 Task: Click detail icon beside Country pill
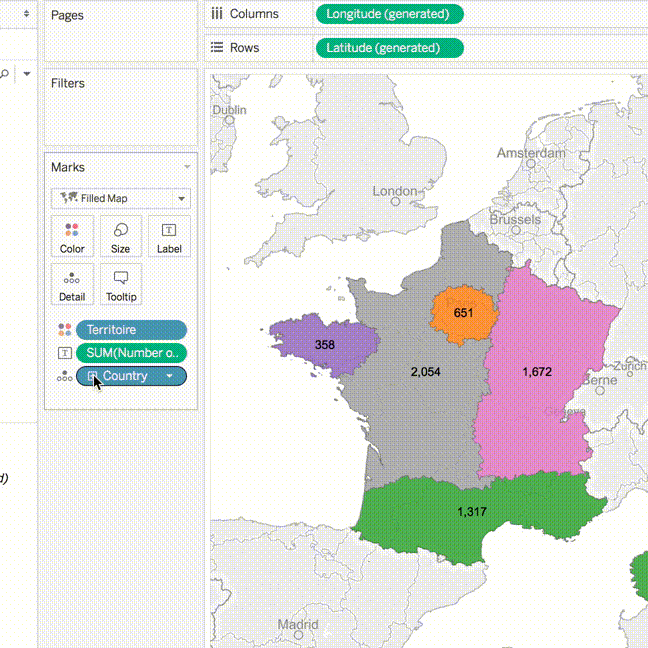point(64,377)
